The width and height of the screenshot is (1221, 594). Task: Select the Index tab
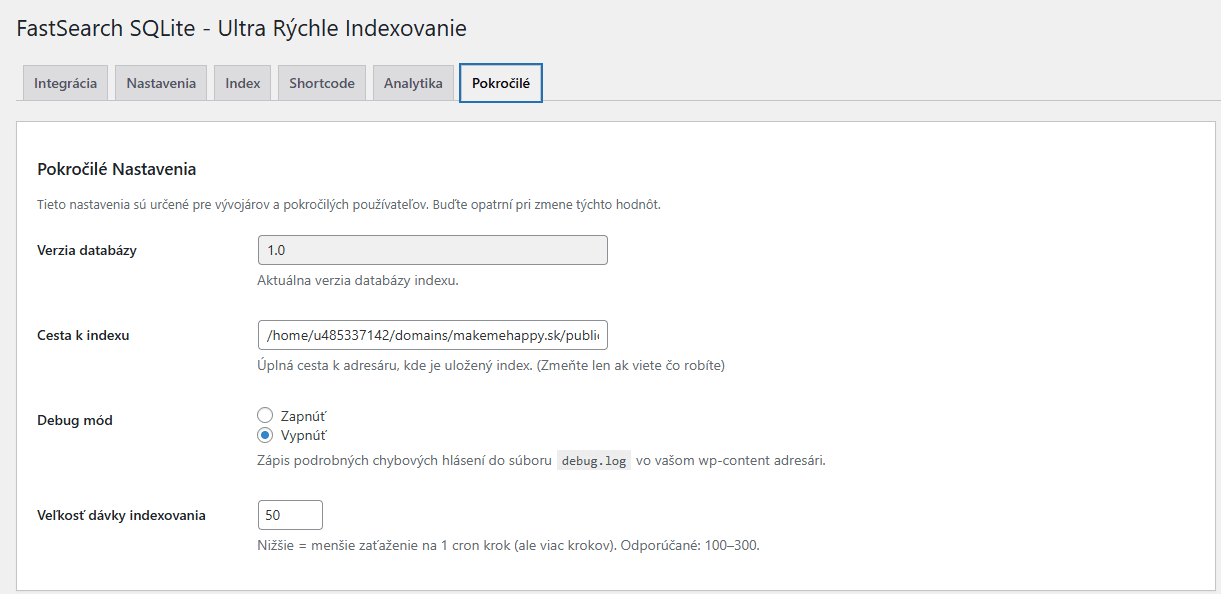[241, 82]
